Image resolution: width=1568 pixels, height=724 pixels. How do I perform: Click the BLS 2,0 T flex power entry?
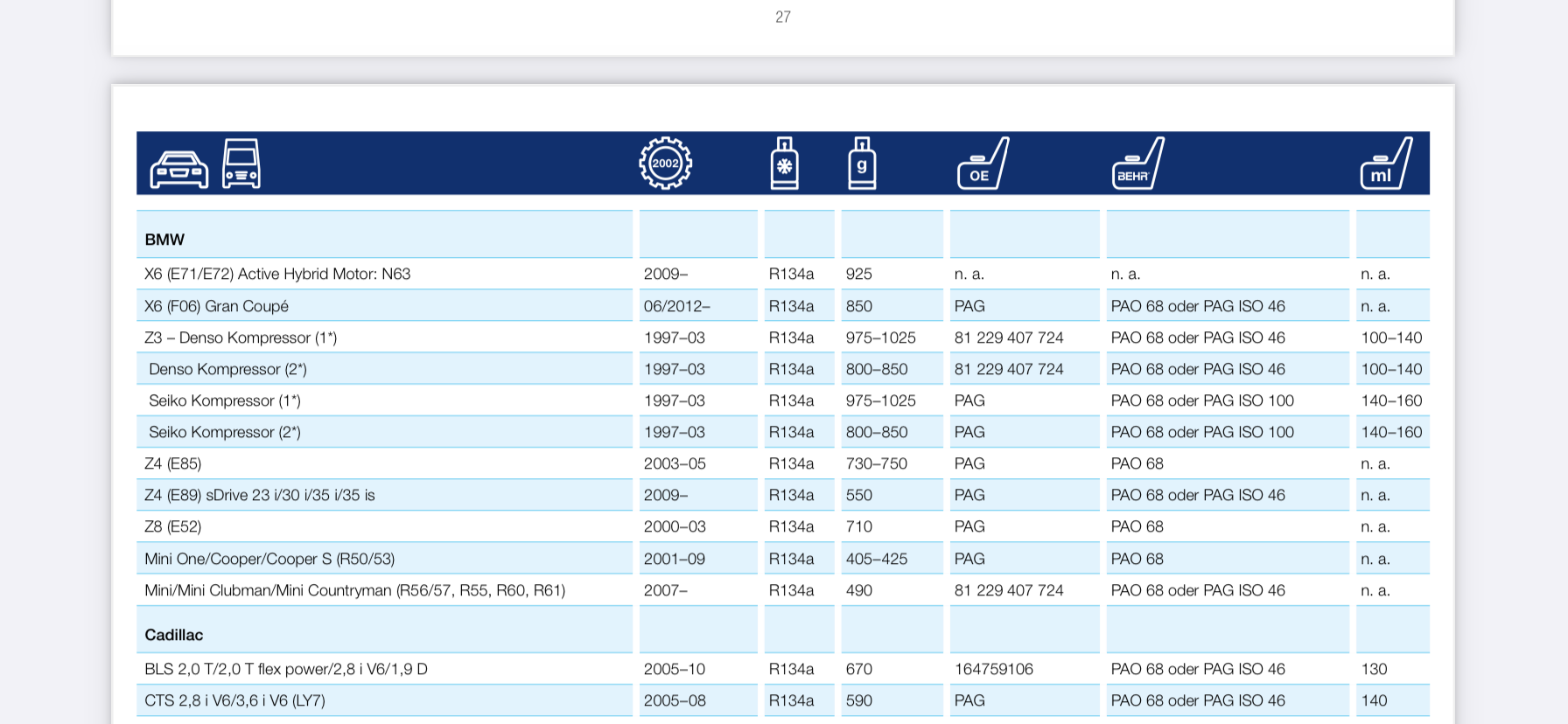click(x=285, y=669)
